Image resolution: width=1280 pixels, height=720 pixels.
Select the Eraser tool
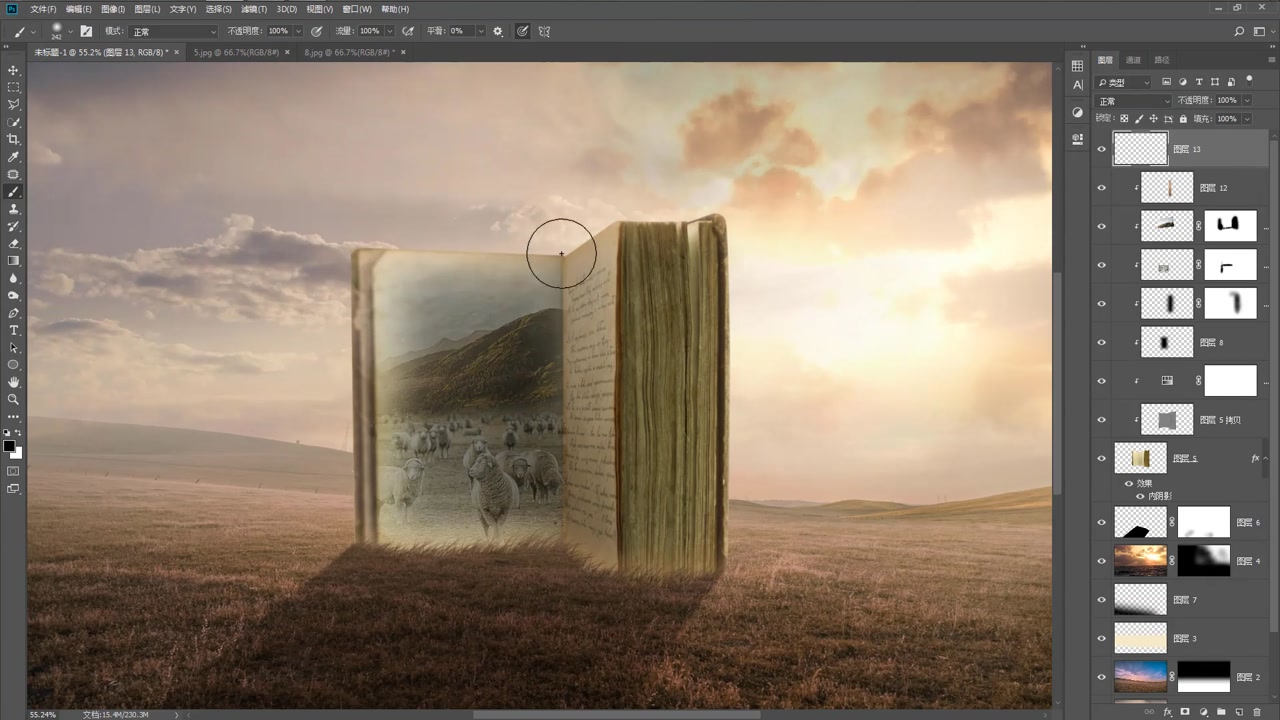click(13, 243)
